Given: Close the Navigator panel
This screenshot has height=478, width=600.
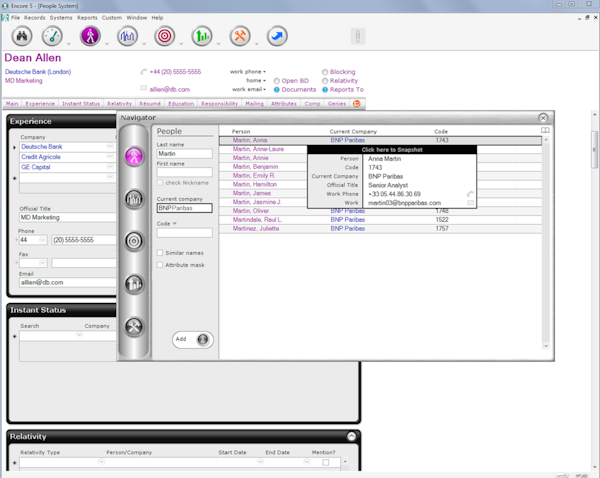Looking at the screenshot, I should pyautogui.click(x=543, y=118).
